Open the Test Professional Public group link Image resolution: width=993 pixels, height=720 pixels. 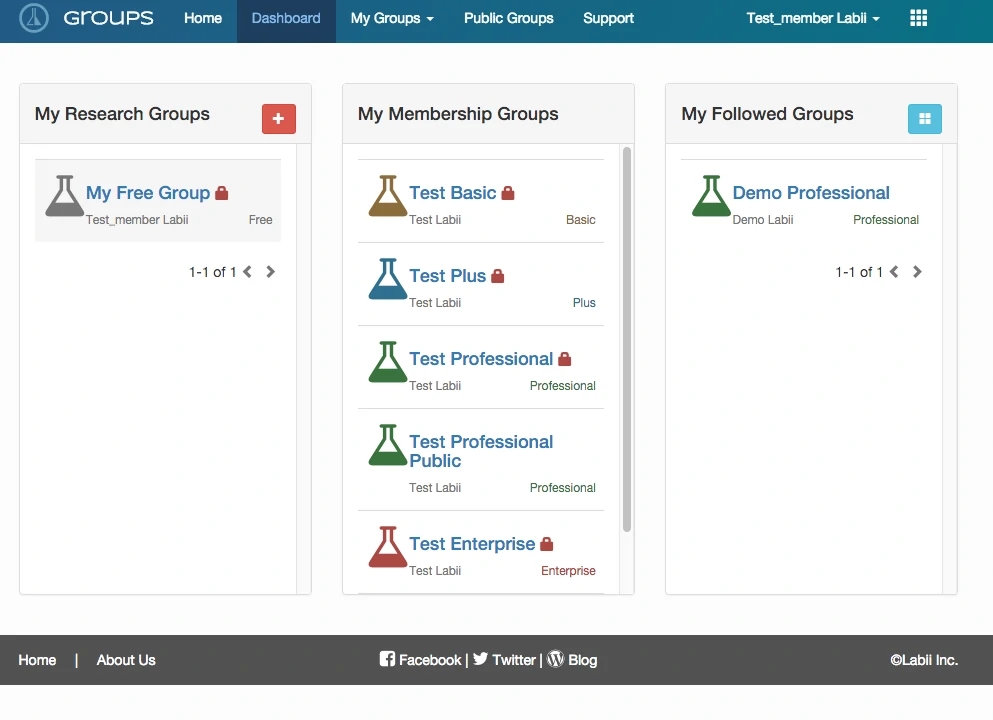point(480,451)
